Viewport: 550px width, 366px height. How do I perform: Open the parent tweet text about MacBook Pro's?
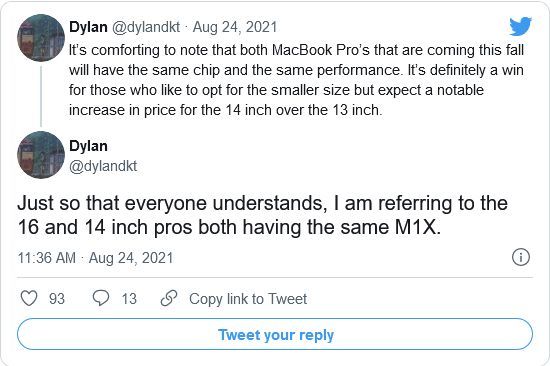[296, 80]
